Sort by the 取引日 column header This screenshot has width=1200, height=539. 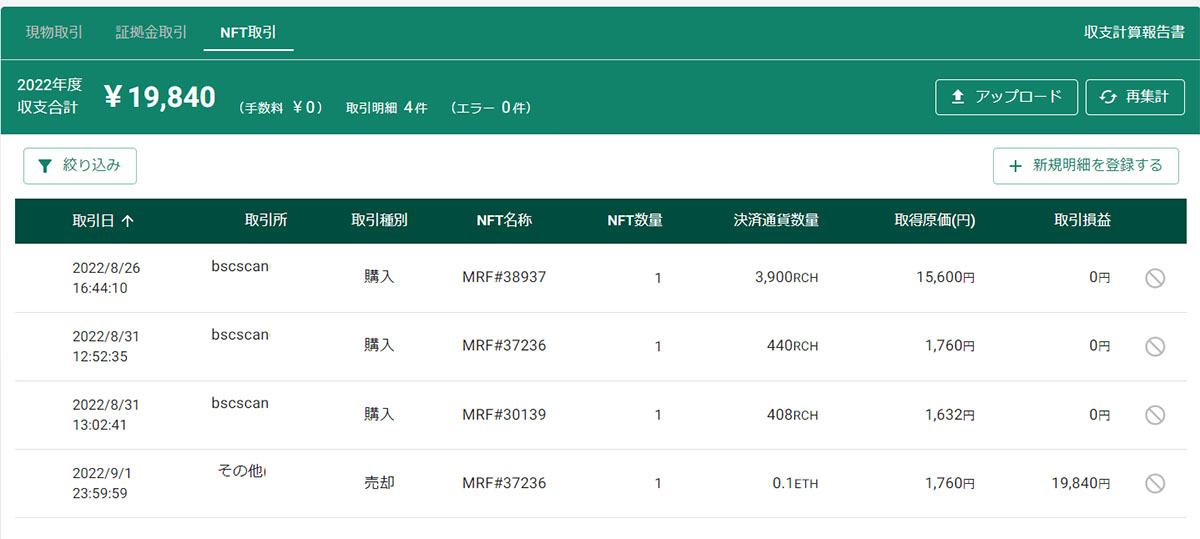click(x=102, y=221)
